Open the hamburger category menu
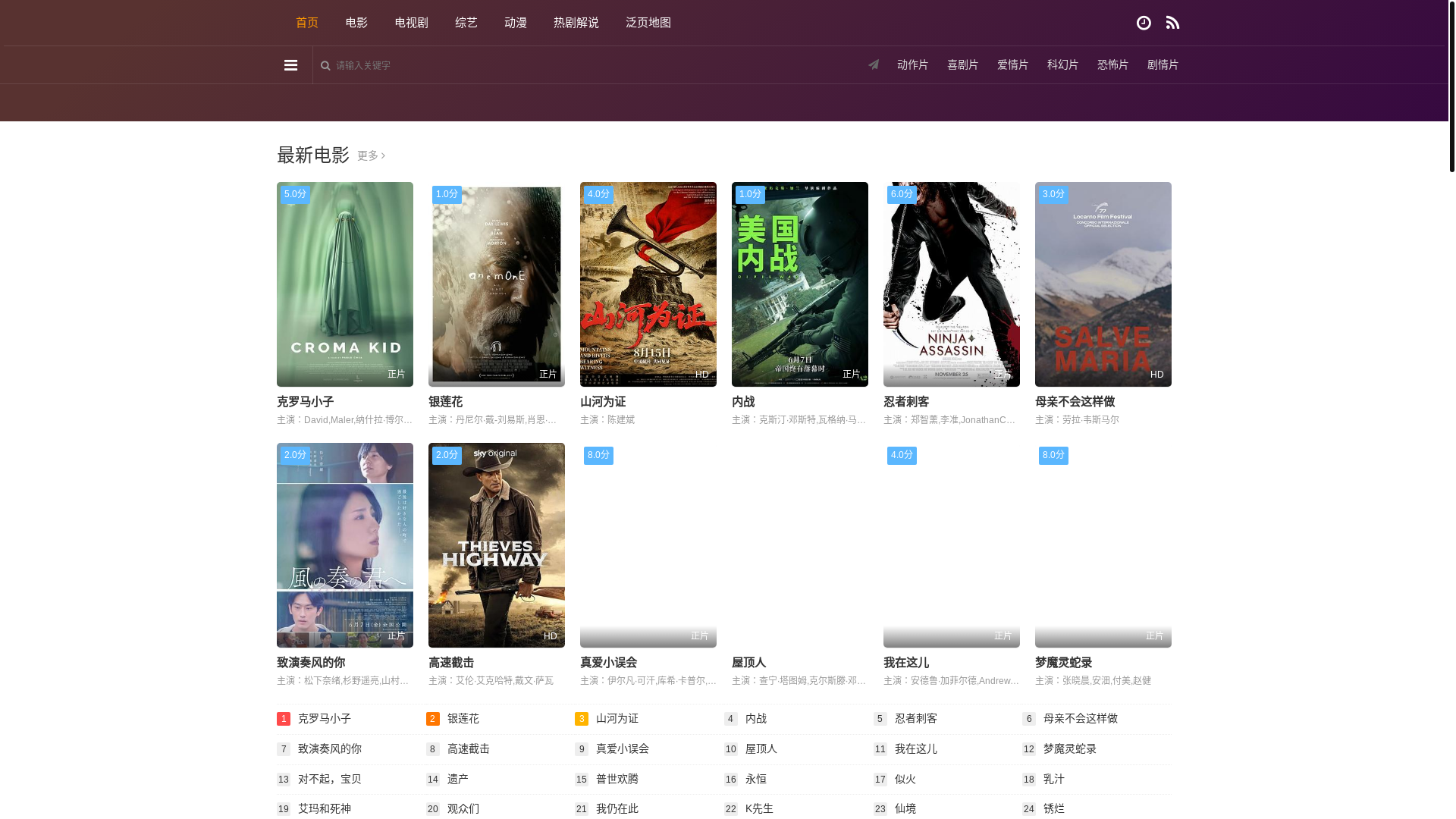This screenshot has width=1456, height=819. [x=290, y=65]
